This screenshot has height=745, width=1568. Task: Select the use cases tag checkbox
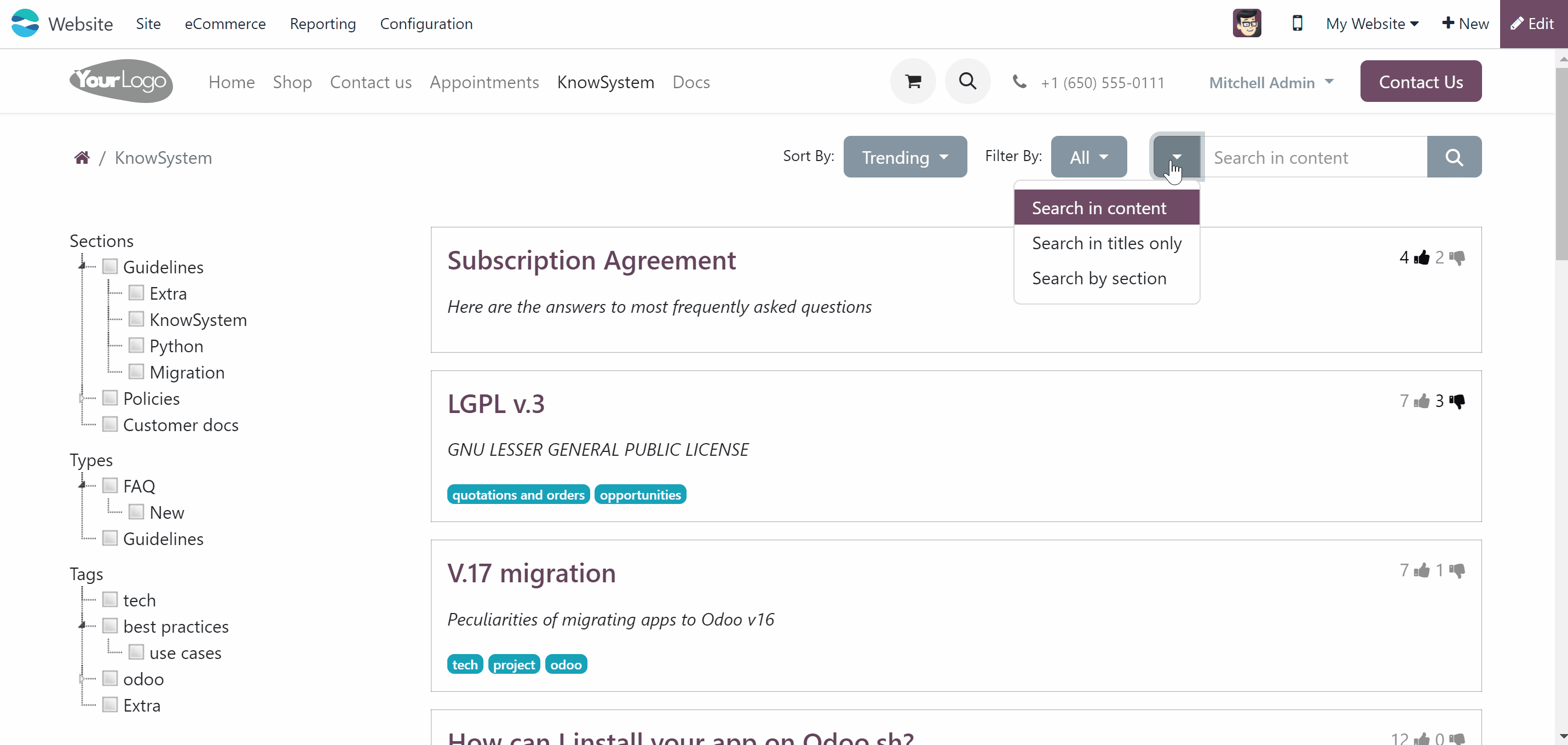[x=136, y=652]
